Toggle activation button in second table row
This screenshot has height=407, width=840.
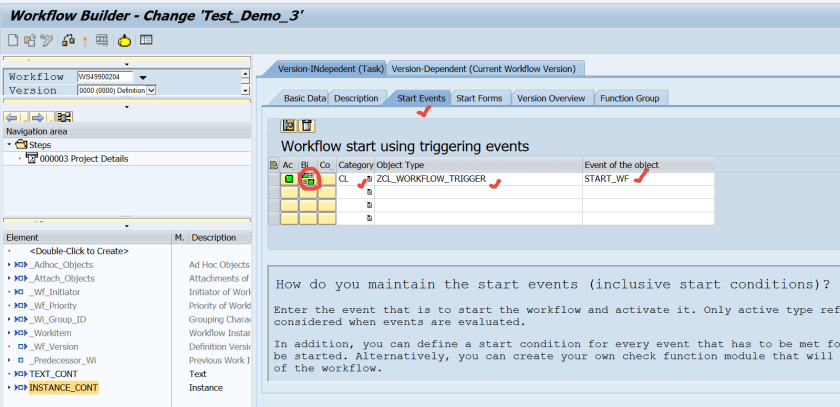click(289, 192)
